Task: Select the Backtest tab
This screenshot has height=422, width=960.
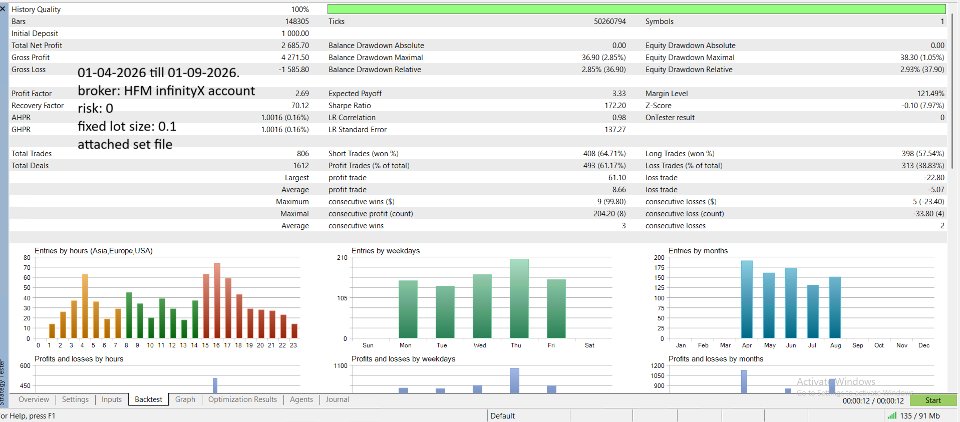Action: click(x=148, y=399)
